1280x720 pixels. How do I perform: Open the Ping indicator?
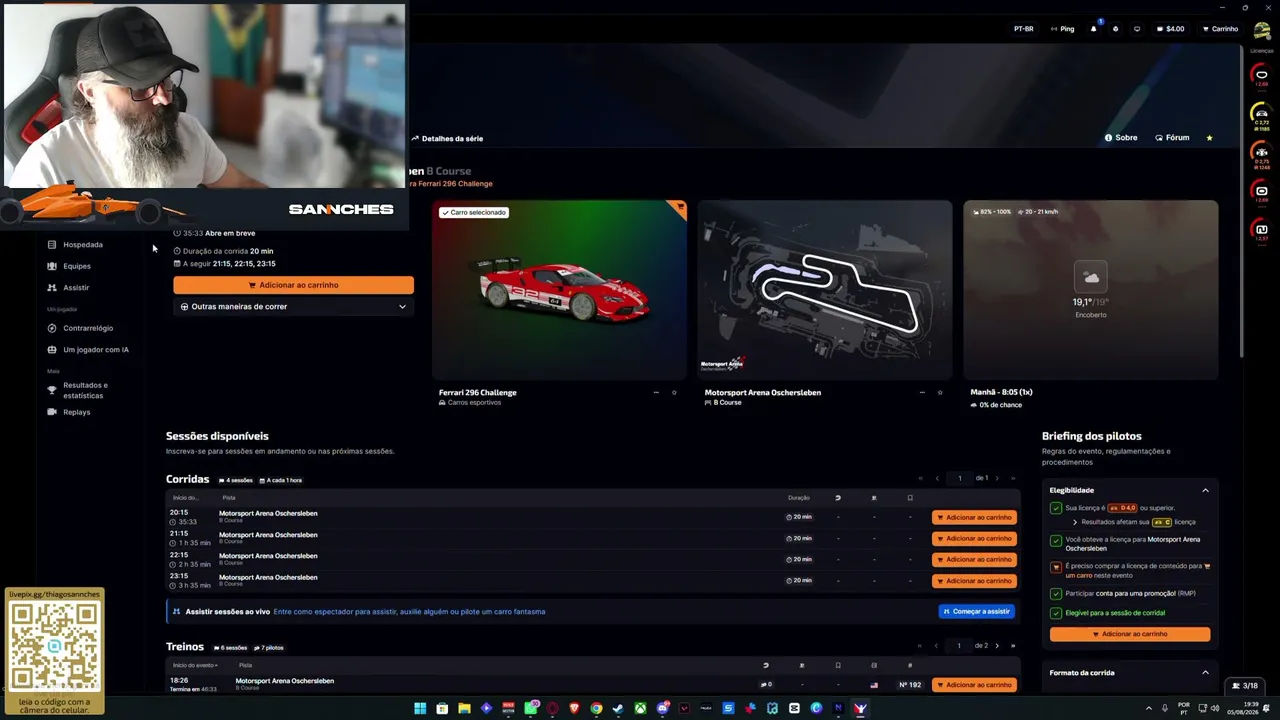pyautogui.click(x=1062, y=29)
